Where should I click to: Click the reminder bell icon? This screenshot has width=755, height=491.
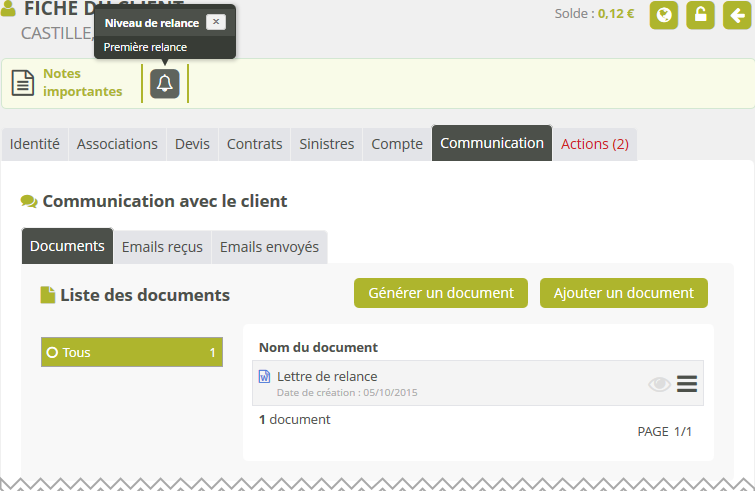[x=165, y=84]
